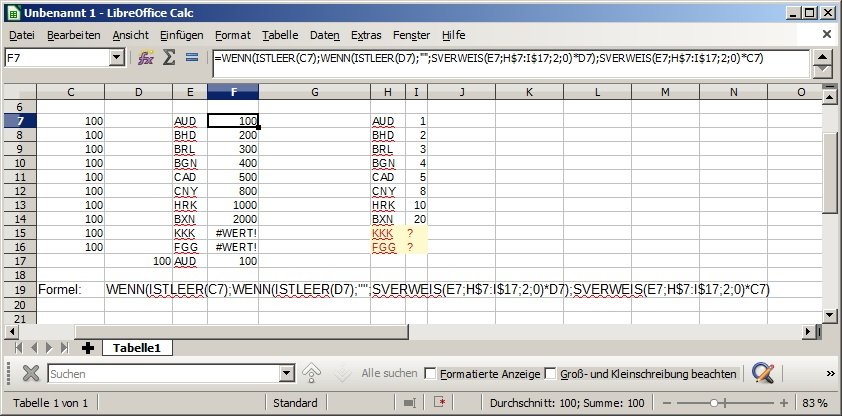Go to previous sheet tab arrow
The width and height of the screenshot is (842, 416).
[x=34, y=348]
